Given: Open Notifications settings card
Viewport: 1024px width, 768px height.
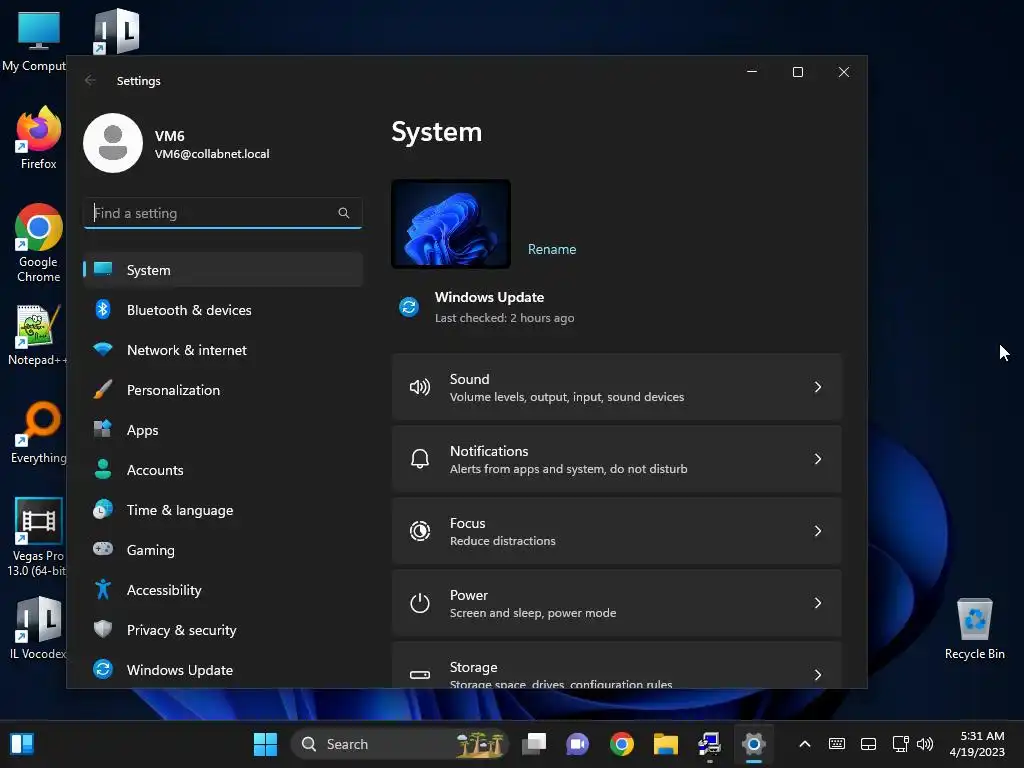Looking at the screenshot, I should [616, 459].
